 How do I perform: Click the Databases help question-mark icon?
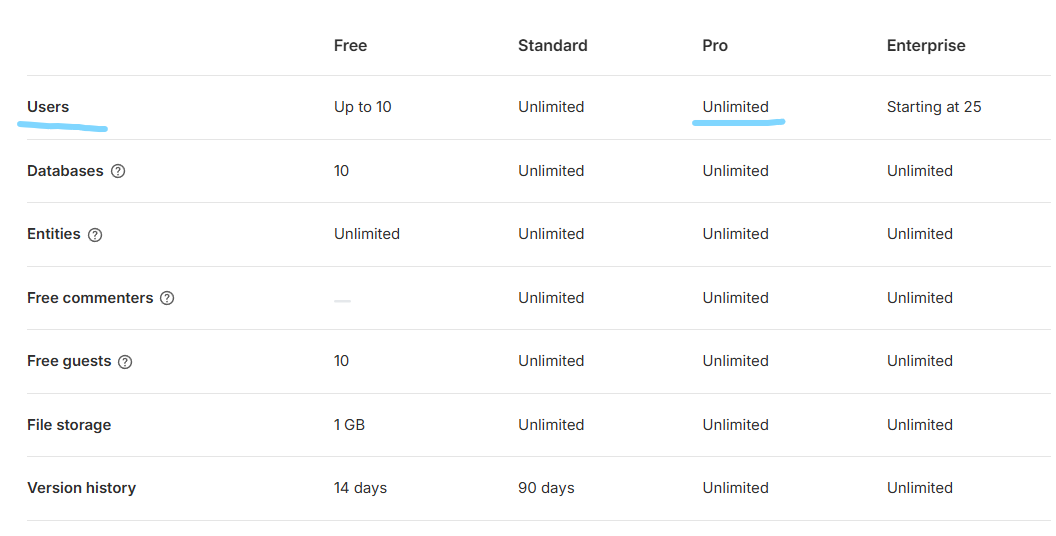click(x=118, y=171)
